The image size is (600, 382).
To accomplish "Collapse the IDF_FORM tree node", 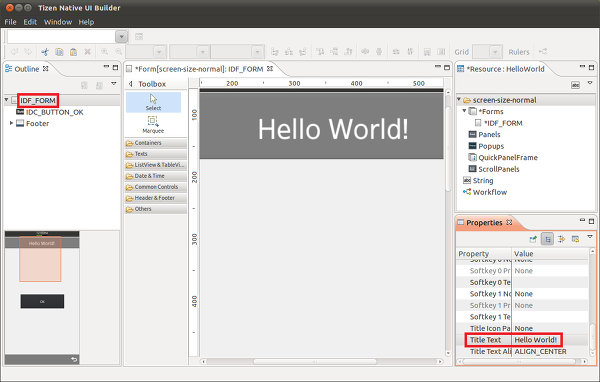I will [7, 100].
